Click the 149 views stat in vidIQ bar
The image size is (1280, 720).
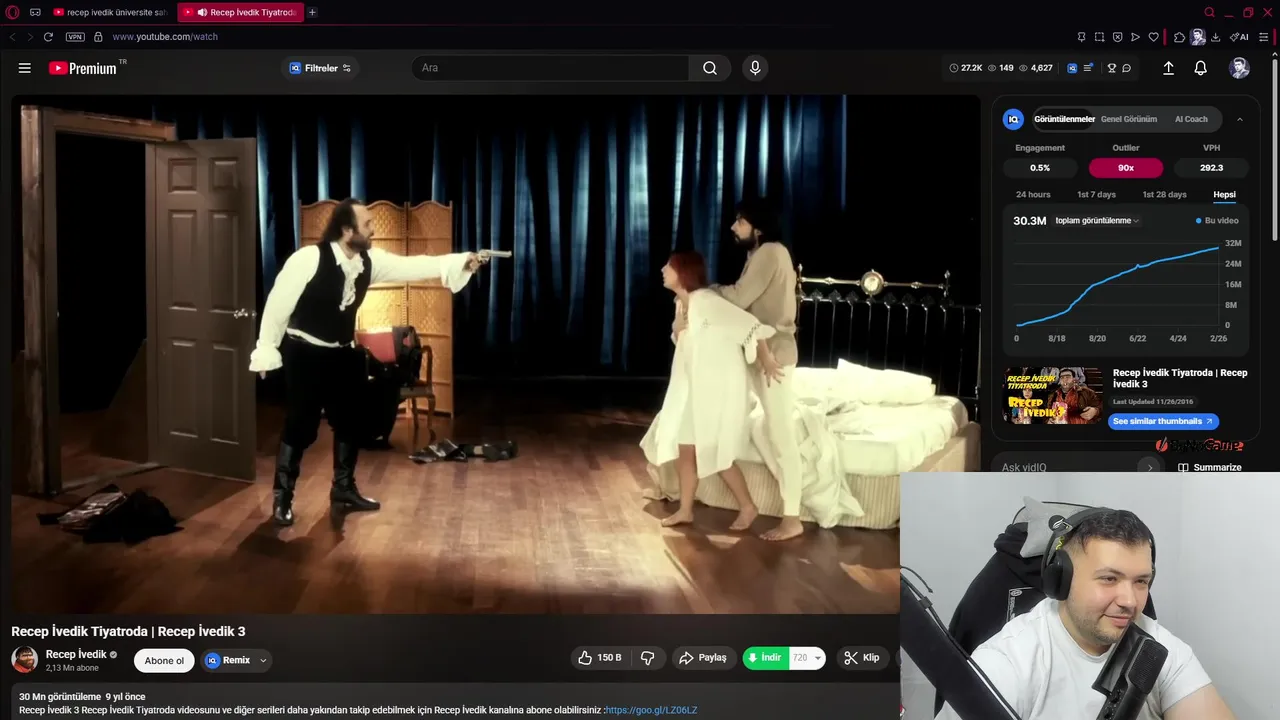[x=1000, y=68]
